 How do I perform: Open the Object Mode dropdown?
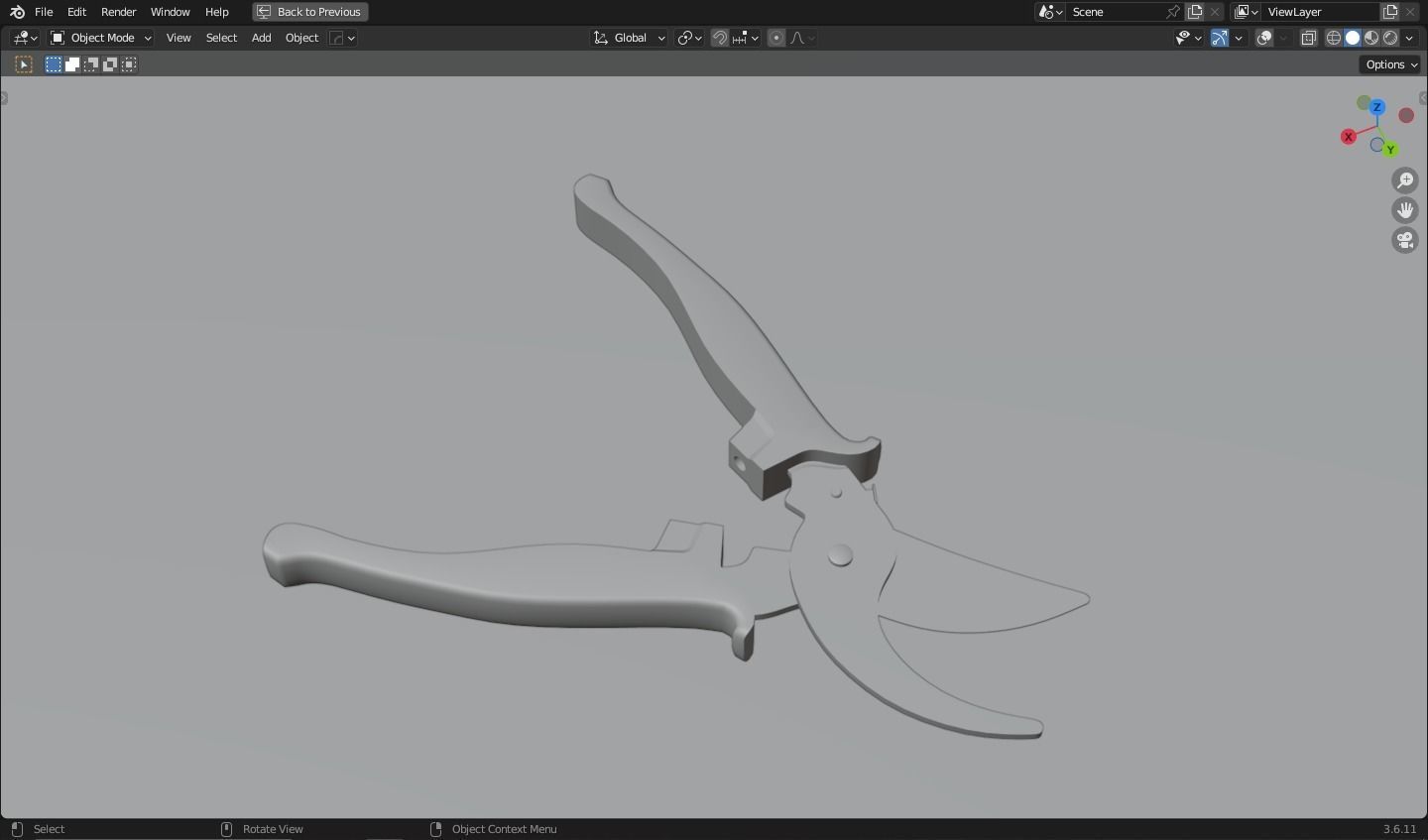click(101, 38)
